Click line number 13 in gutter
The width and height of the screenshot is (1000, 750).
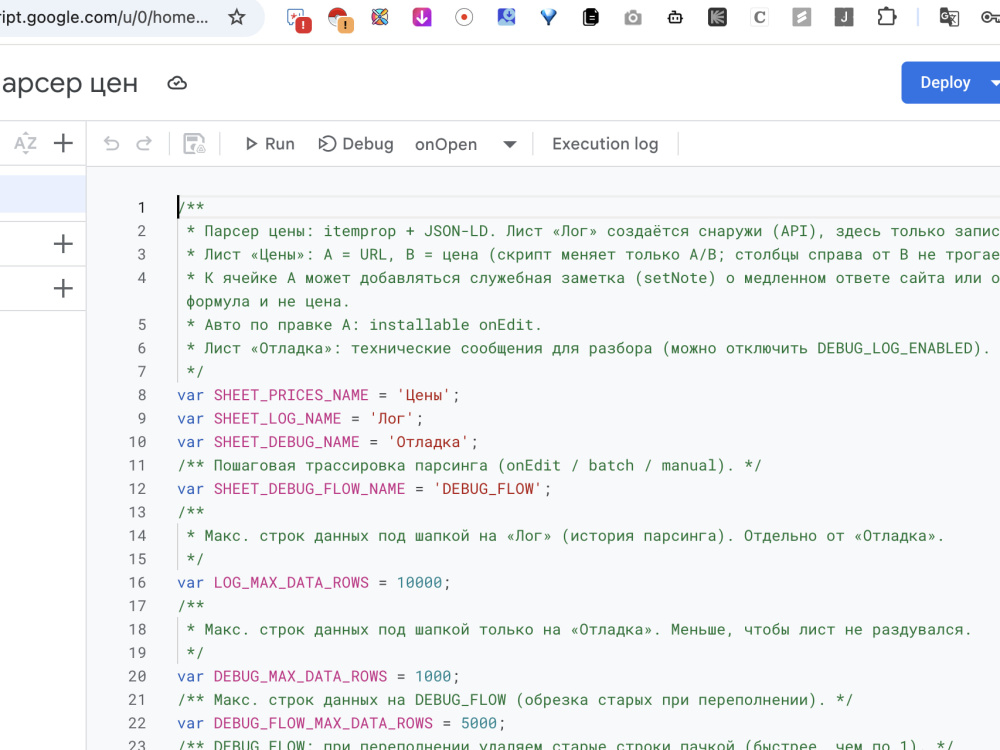click(137, 512)
